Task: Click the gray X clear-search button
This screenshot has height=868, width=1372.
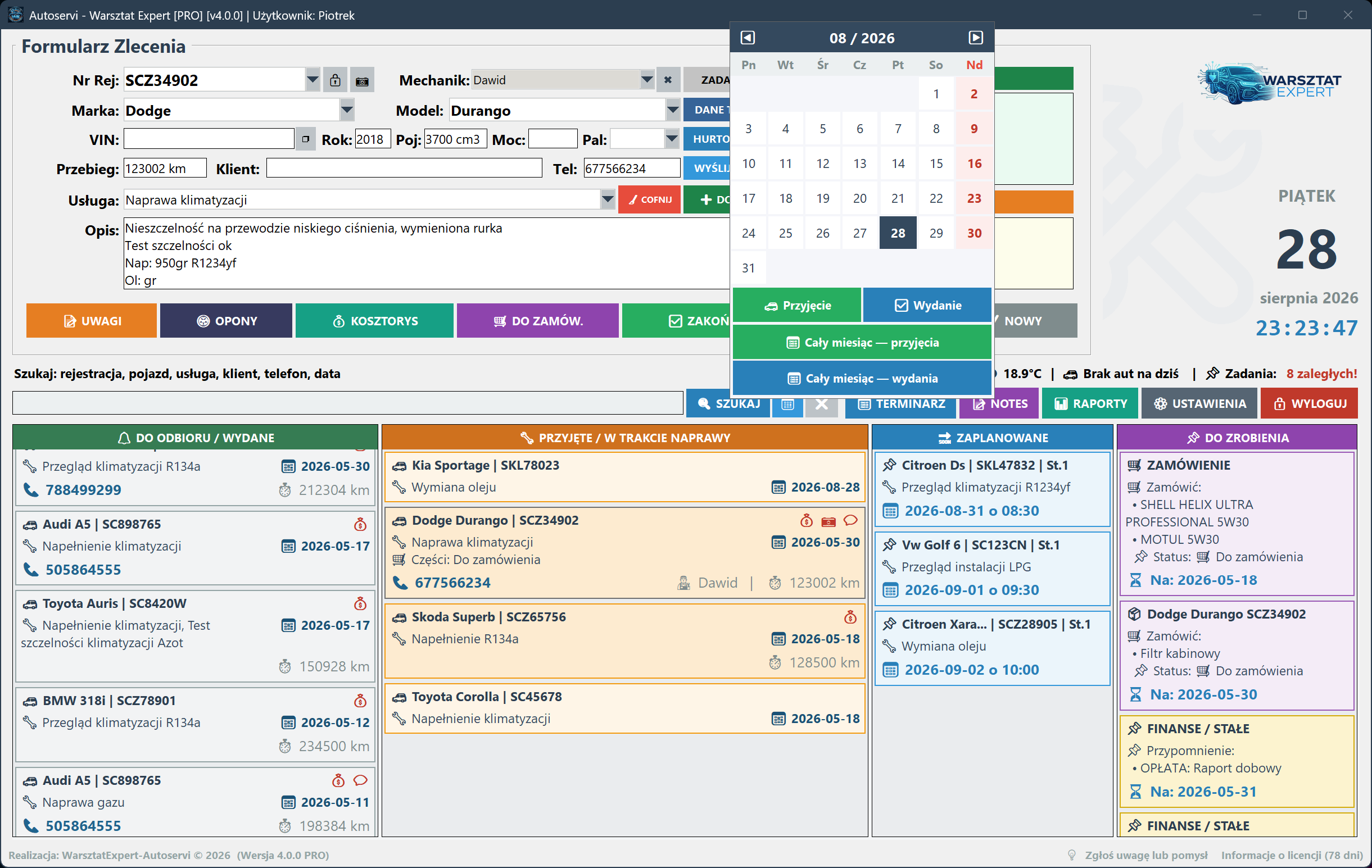Action: [821, 404]
